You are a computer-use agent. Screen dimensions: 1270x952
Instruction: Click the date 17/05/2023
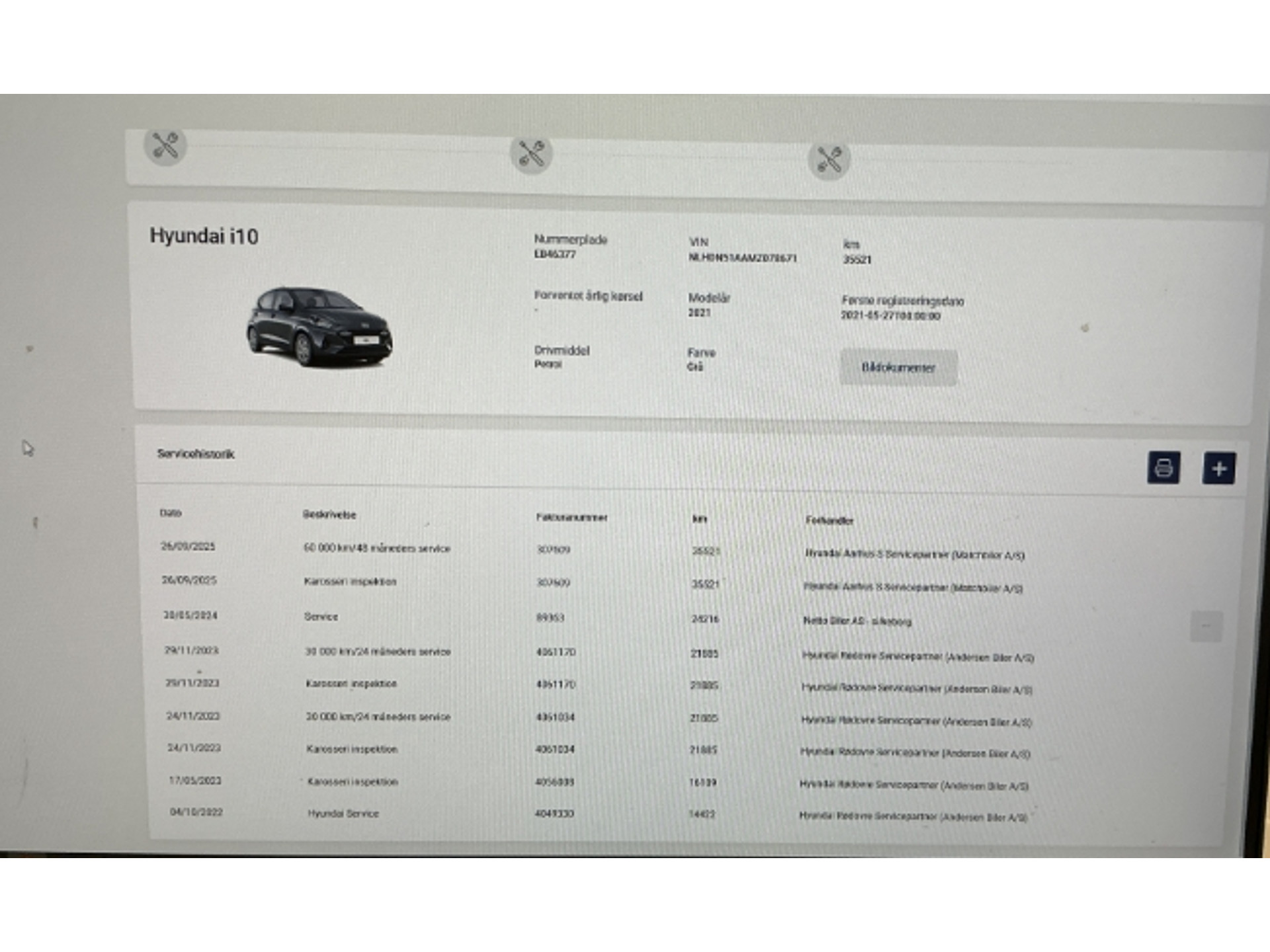195,780
